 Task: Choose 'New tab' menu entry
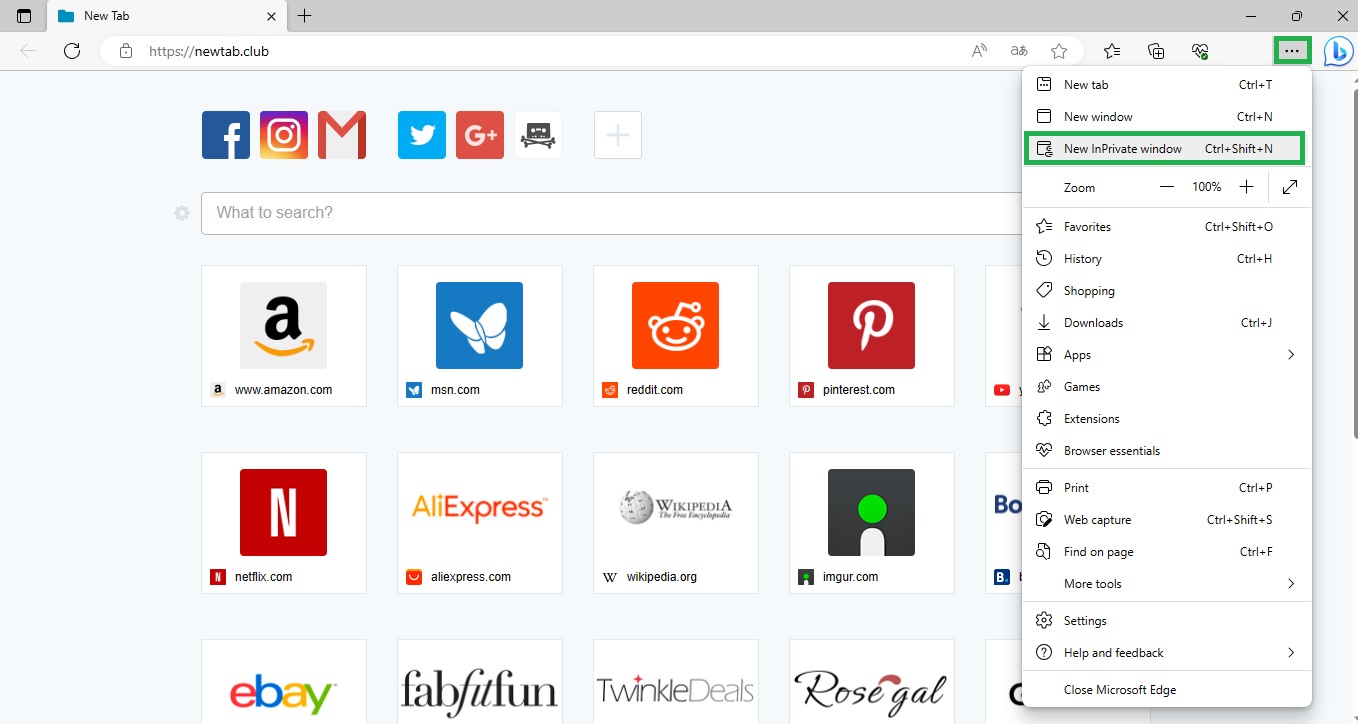tap(1167, 85)
